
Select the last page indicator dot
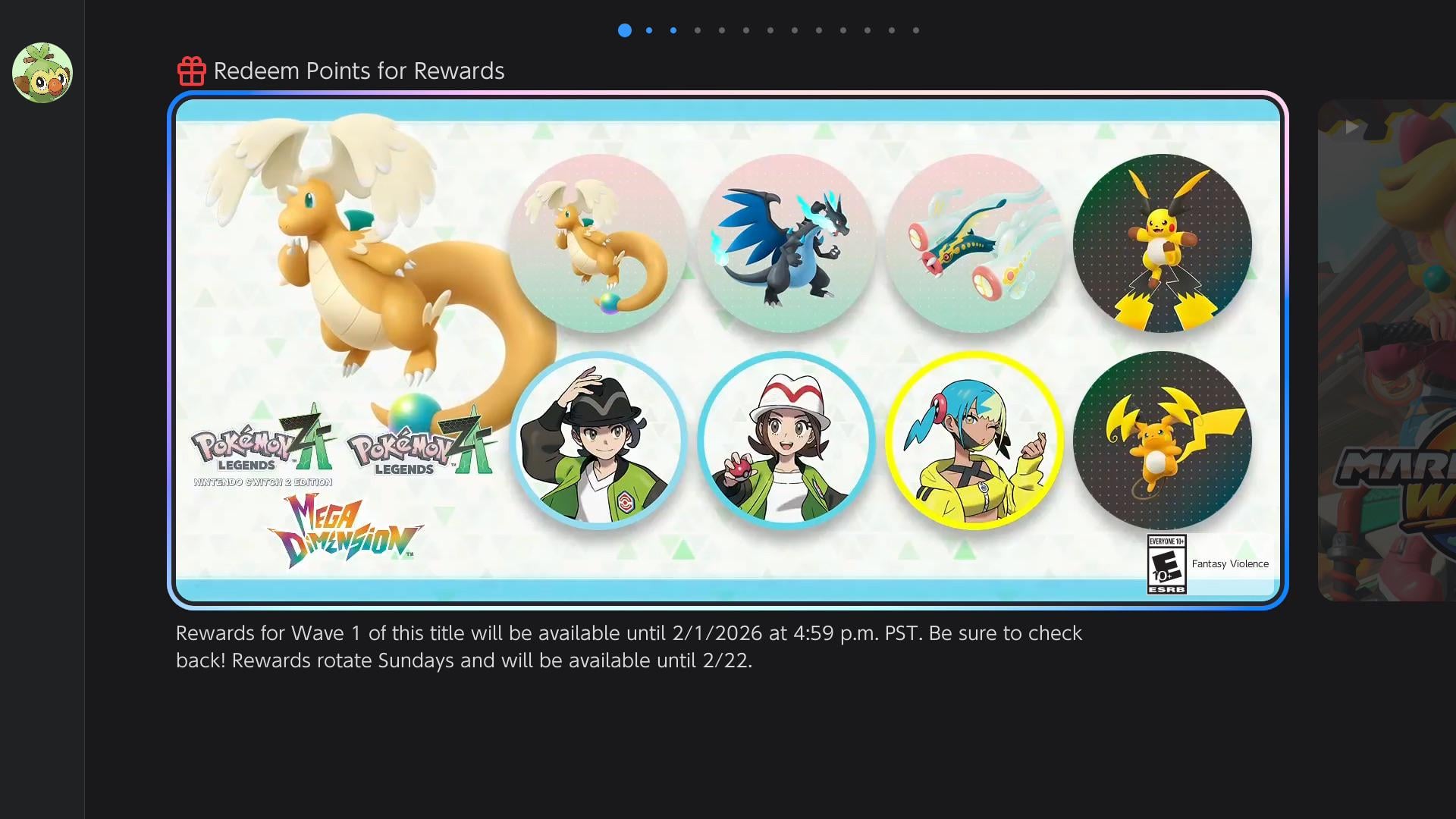click(916, 30)
